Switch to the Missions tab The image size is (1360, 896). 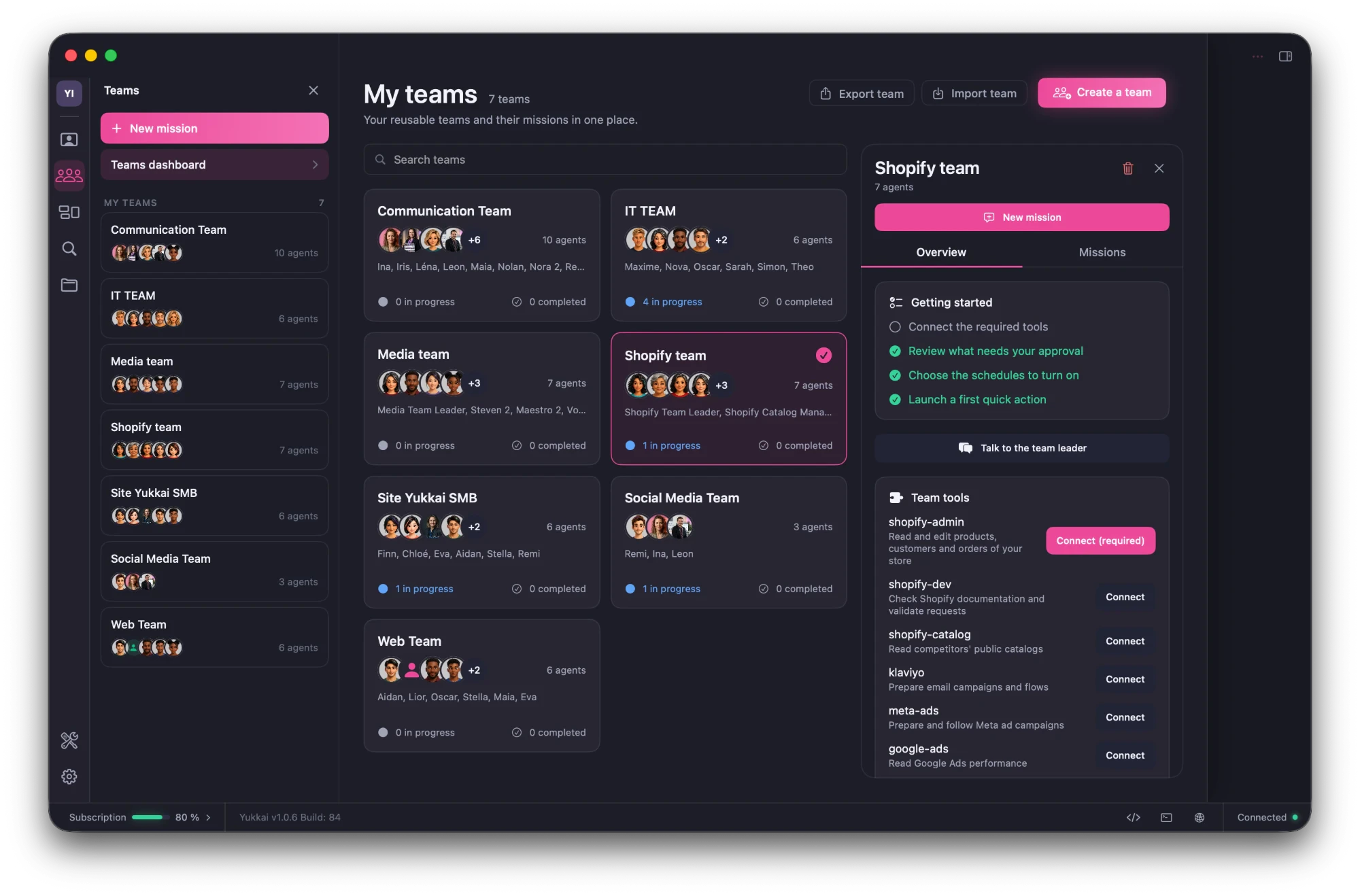(x=1102, y=252)
